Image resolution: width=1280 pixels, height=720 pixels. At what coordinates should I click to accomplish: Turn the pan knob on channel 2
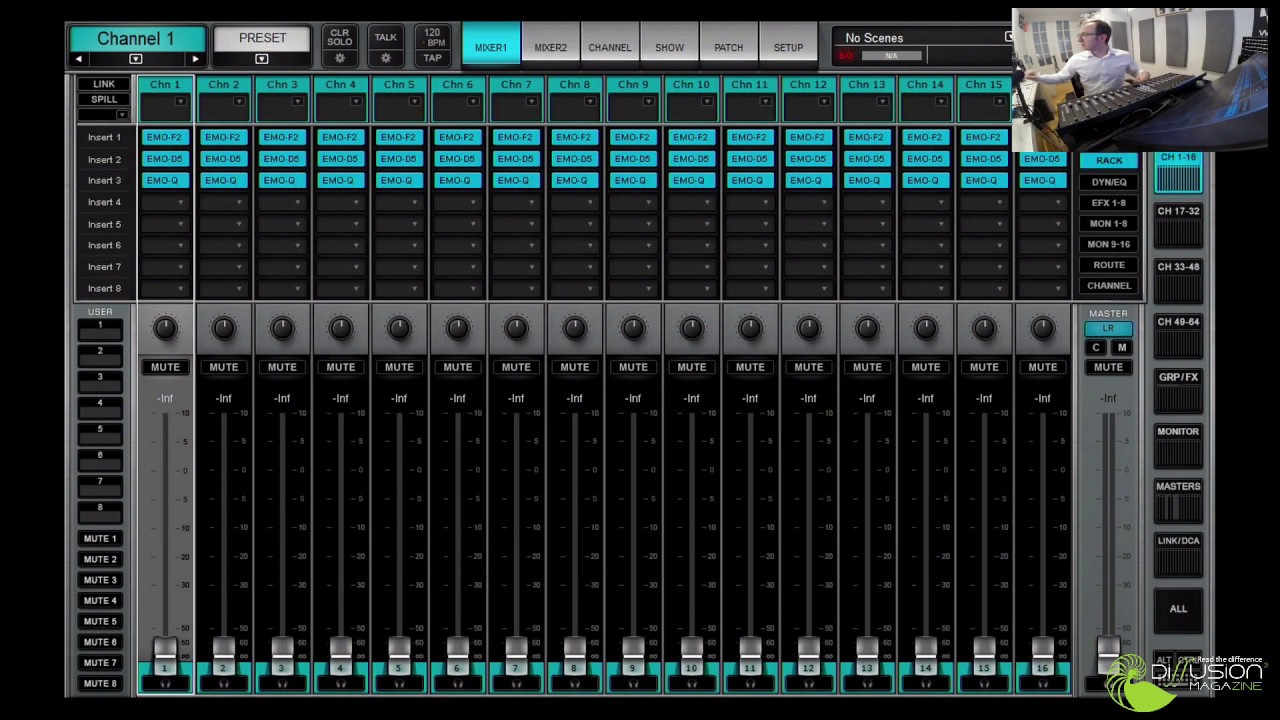tap(224, 328)
